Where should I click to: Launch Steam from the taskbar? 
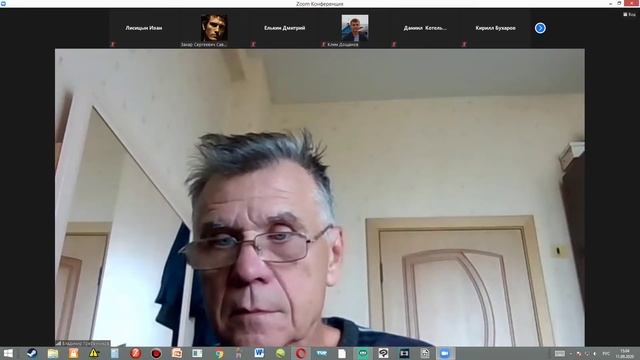pos(32,353)
